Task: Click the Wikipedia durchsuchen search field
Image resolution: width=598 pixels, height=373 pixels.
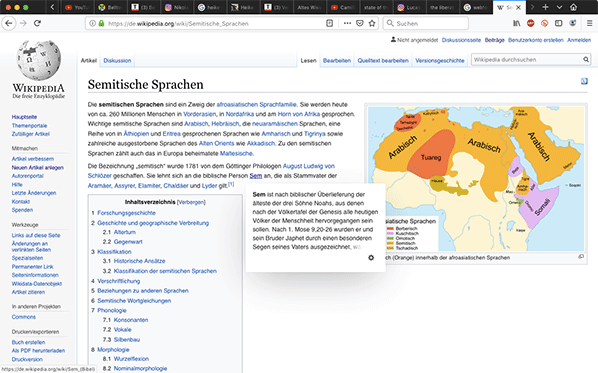Action: (x=527, y=59)
